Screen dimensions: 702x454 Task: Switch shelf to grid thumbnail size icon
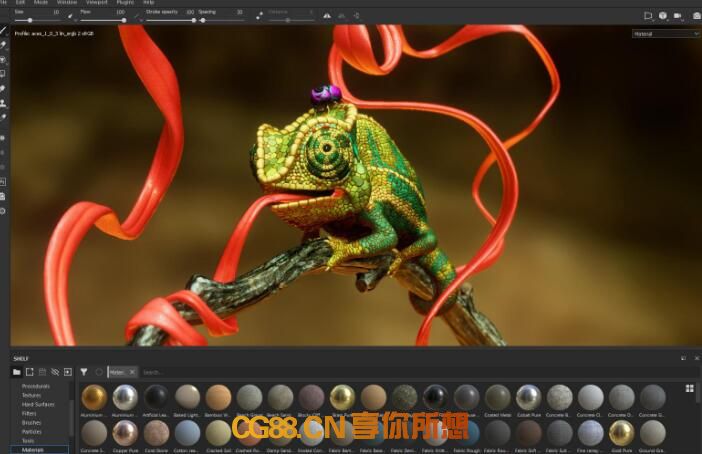point(689,388)
